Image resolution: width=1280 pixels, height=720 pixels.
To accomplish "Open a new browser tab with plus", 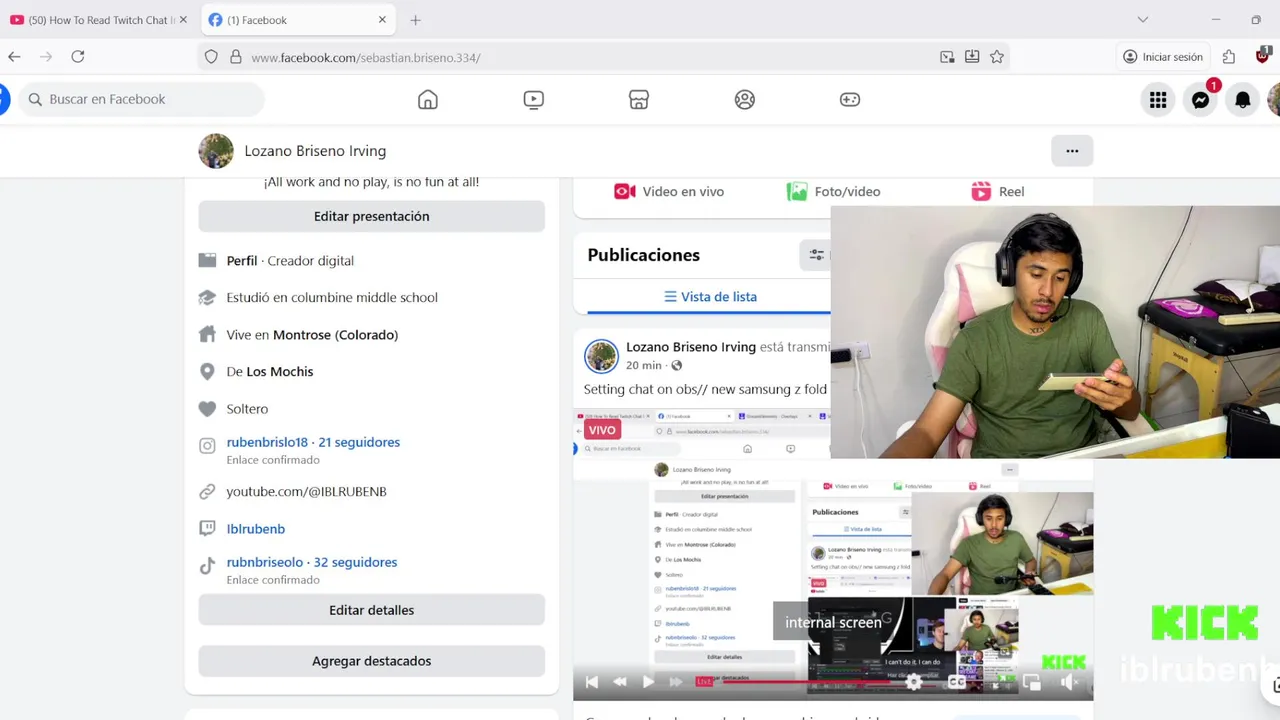I will 416,20.
